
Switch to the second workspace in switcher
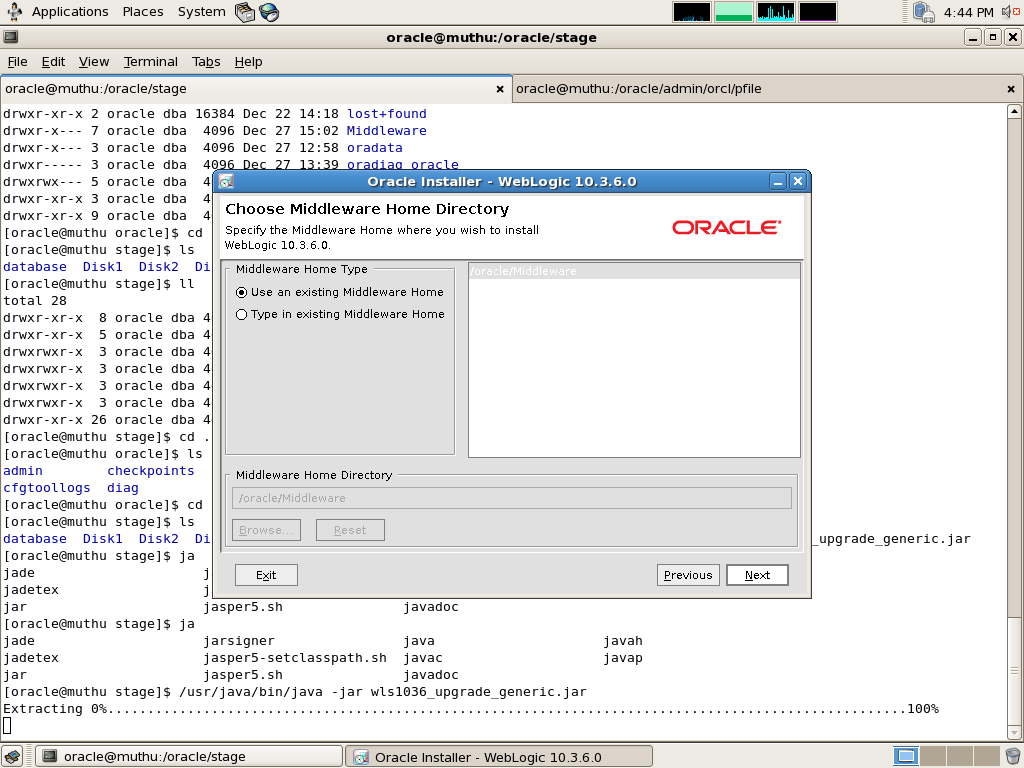[933, 756]
